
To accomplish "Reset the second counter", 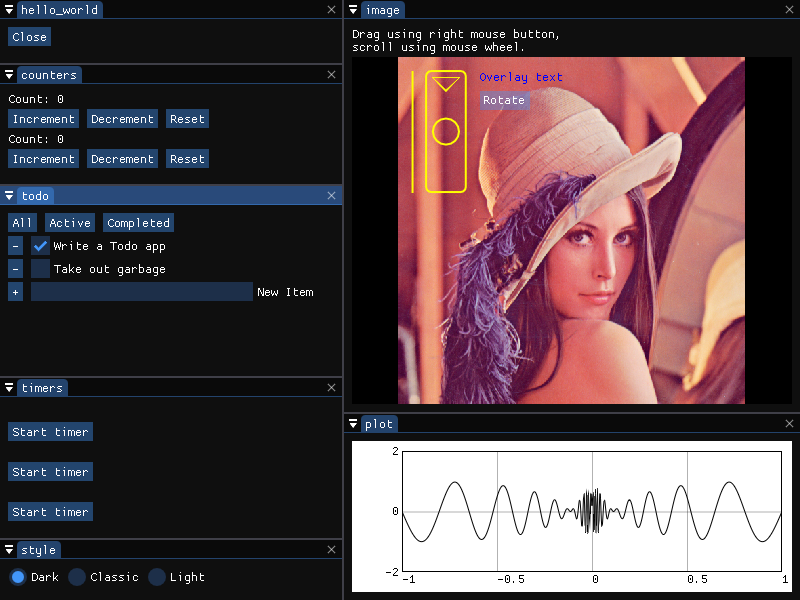I will coord(187,158).
